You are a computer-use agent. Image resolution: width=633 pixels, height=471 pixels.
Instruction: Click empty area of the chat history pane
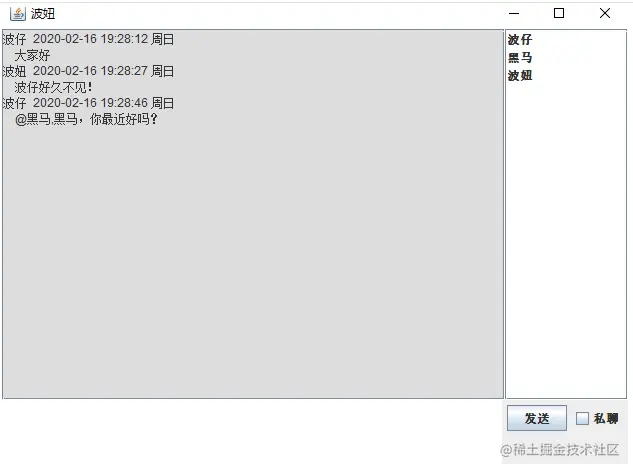253,262
